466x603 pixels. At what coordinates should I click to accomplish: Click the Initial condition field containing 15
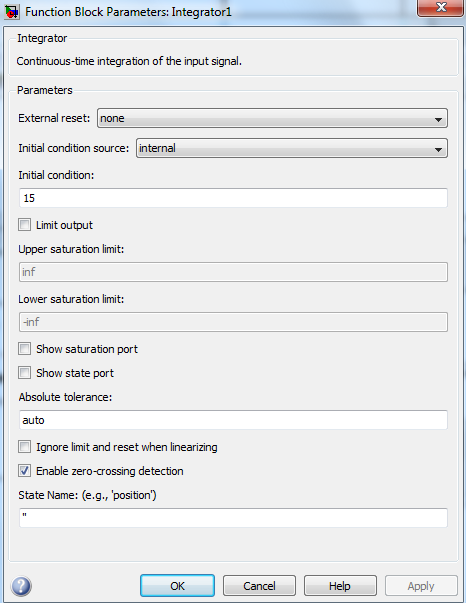click(x=233, y=198)
